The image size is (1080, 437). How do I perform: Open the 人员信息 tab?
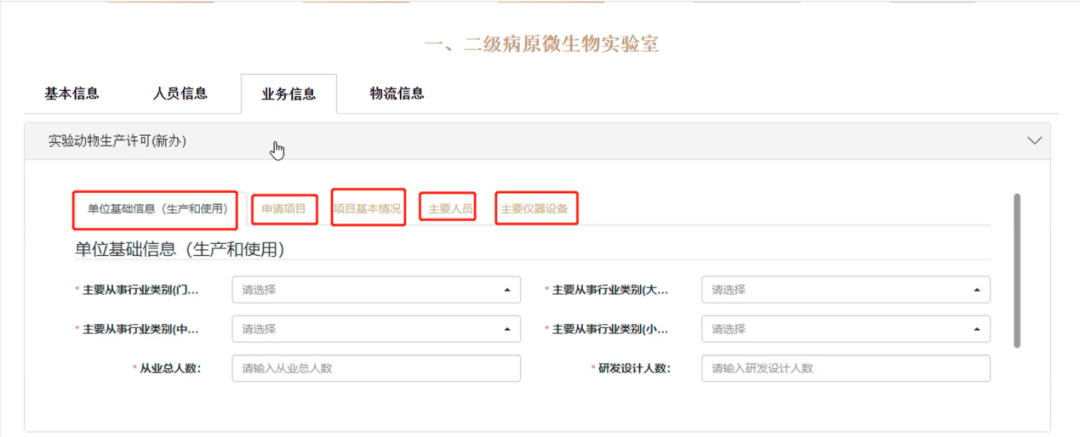click(180, 94)
